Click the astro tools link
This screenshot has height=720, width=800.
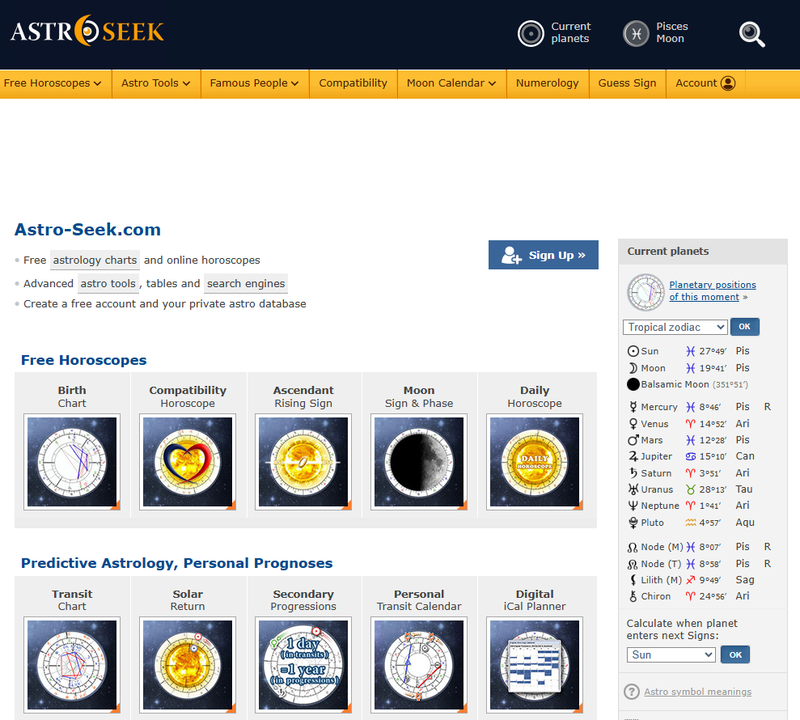click(108, 284)
